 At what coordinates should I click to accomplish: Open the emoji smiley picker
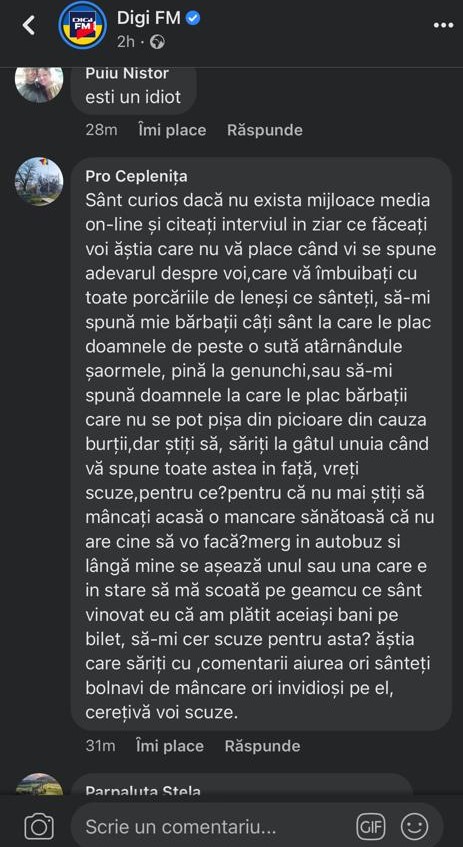[414, 826]
